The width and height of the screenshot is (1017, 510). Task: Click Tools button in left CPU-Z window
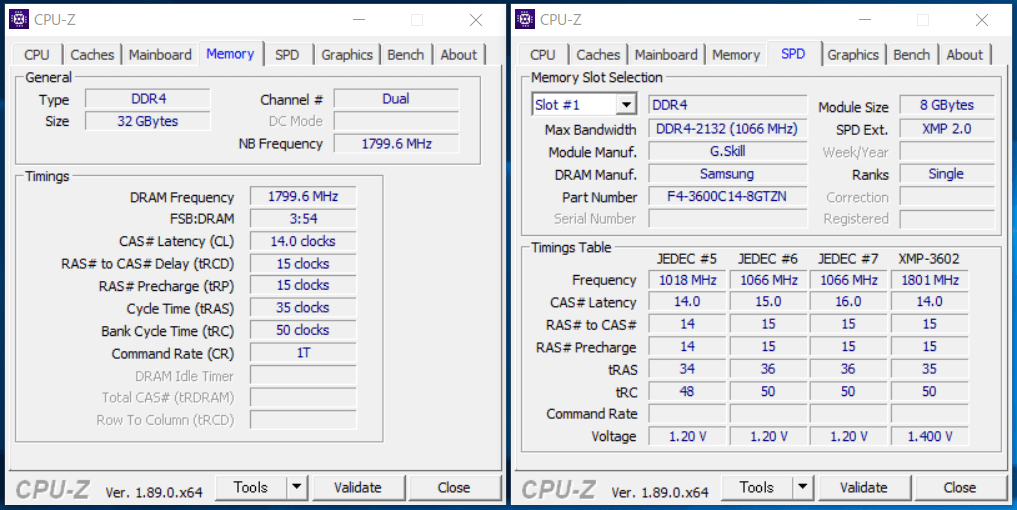click(x=251, y=487)
